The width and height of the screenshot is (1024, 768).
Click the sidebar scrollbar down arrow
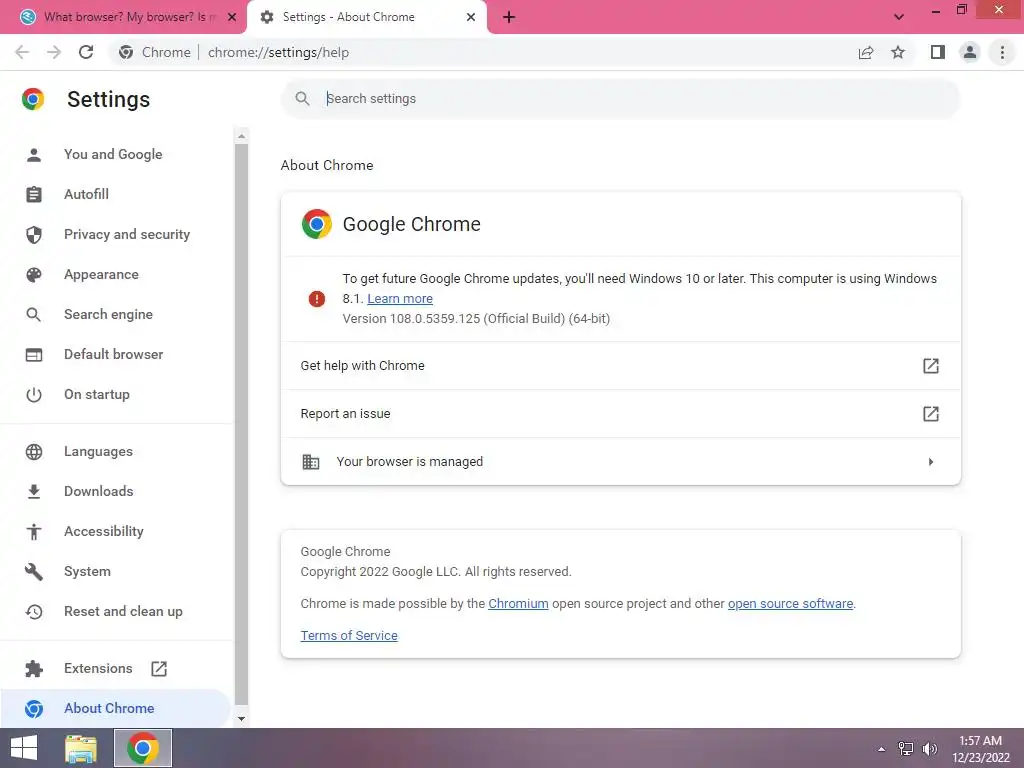click(x=242, y=718)
